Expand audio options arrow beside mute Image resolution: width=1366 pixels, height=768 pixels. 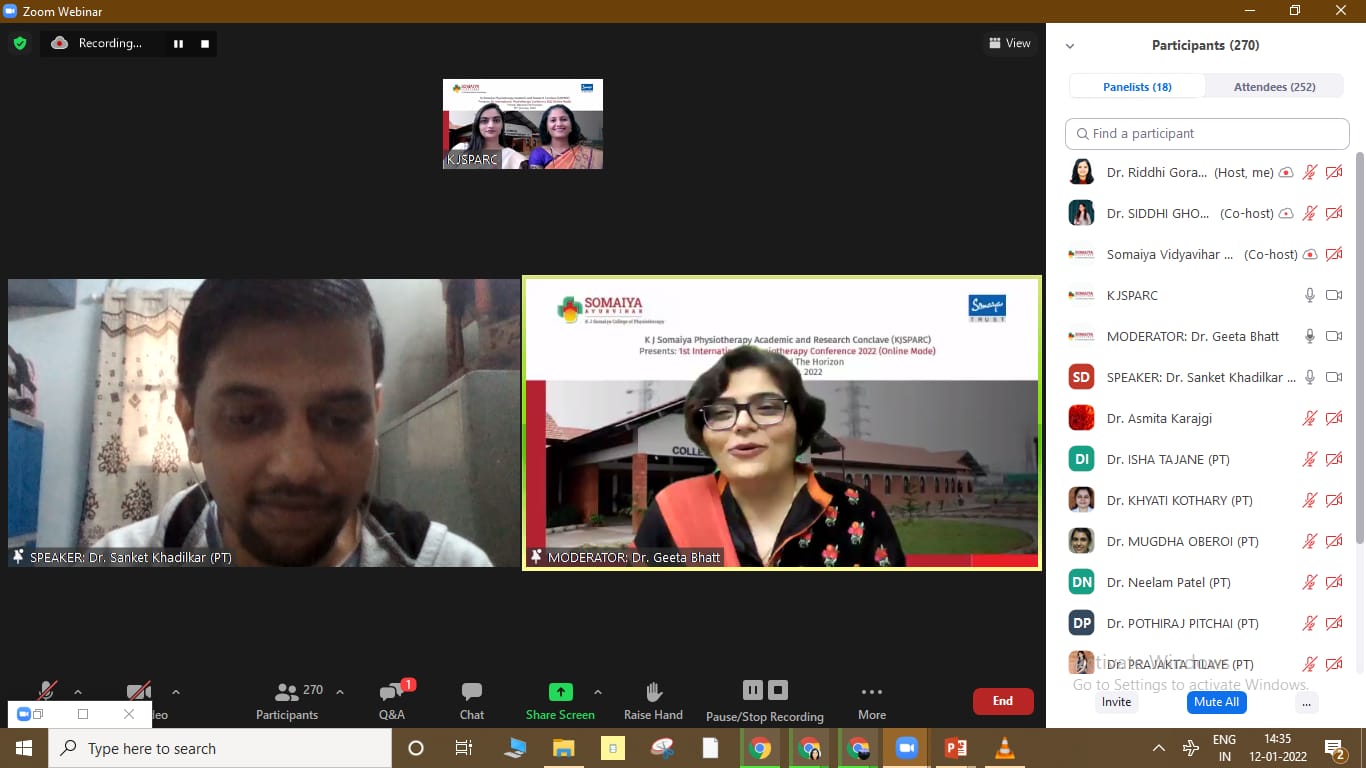coord(78,692)
